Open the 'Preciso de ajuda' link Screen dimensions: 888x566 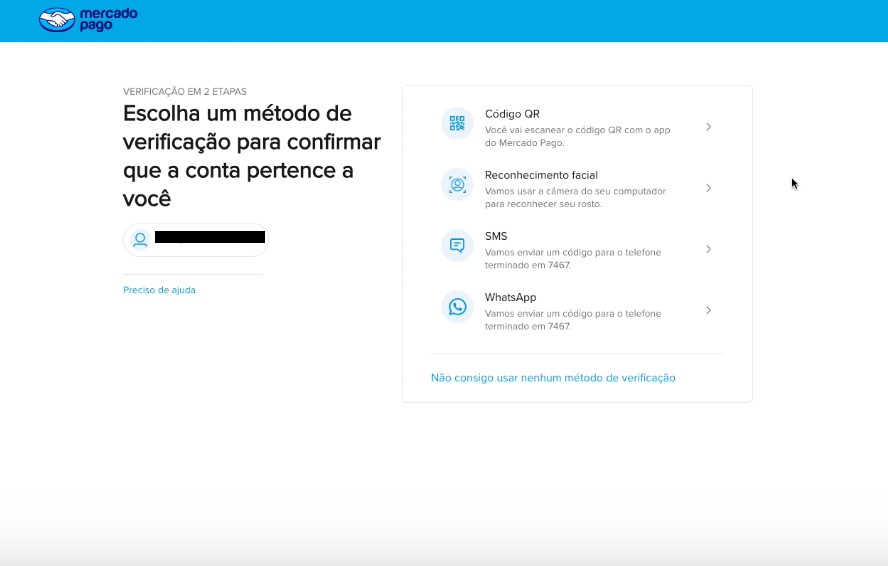point(159,290)
